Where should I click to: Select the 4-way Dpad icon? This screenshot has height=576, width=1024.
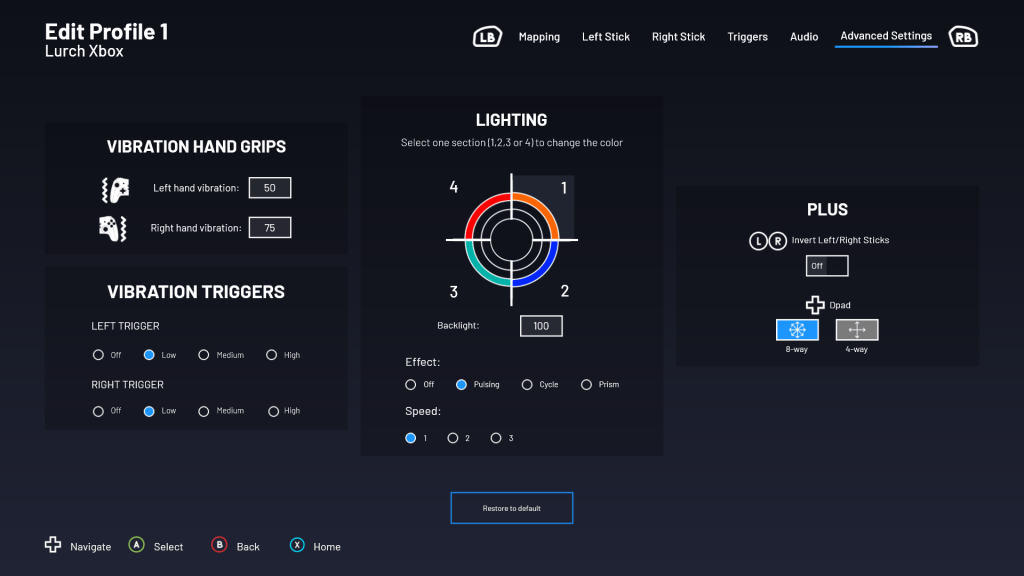pyautogui.click(x=856, y=330)
